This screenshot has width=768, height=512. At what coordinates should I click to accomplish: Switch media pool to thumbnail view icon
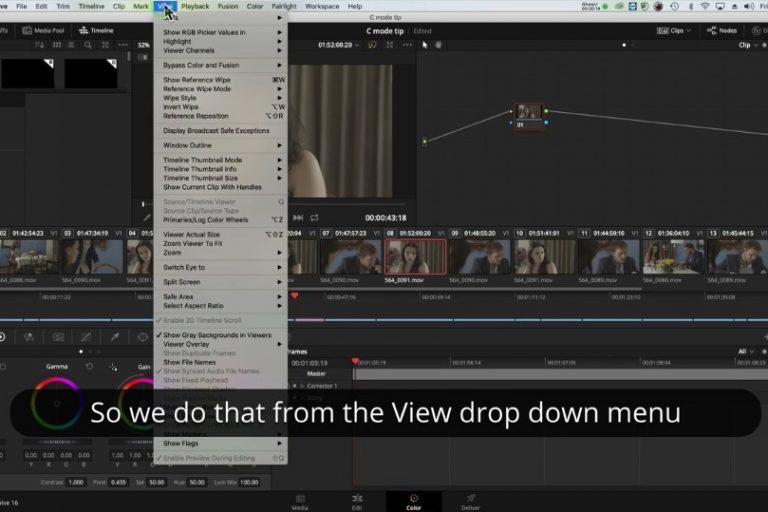[57, 45]
